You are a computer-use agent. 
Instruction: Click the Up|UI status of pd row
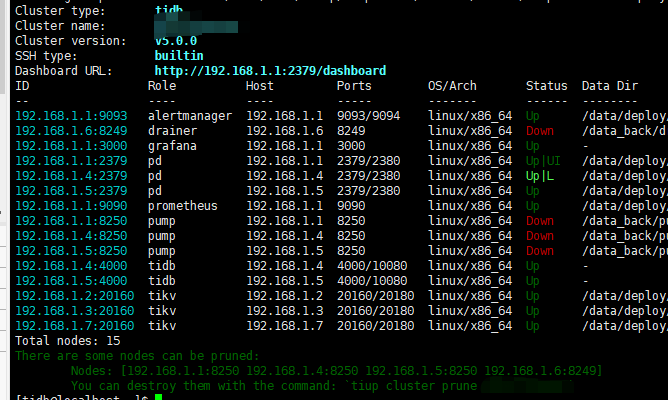click(x=543, y=161)
